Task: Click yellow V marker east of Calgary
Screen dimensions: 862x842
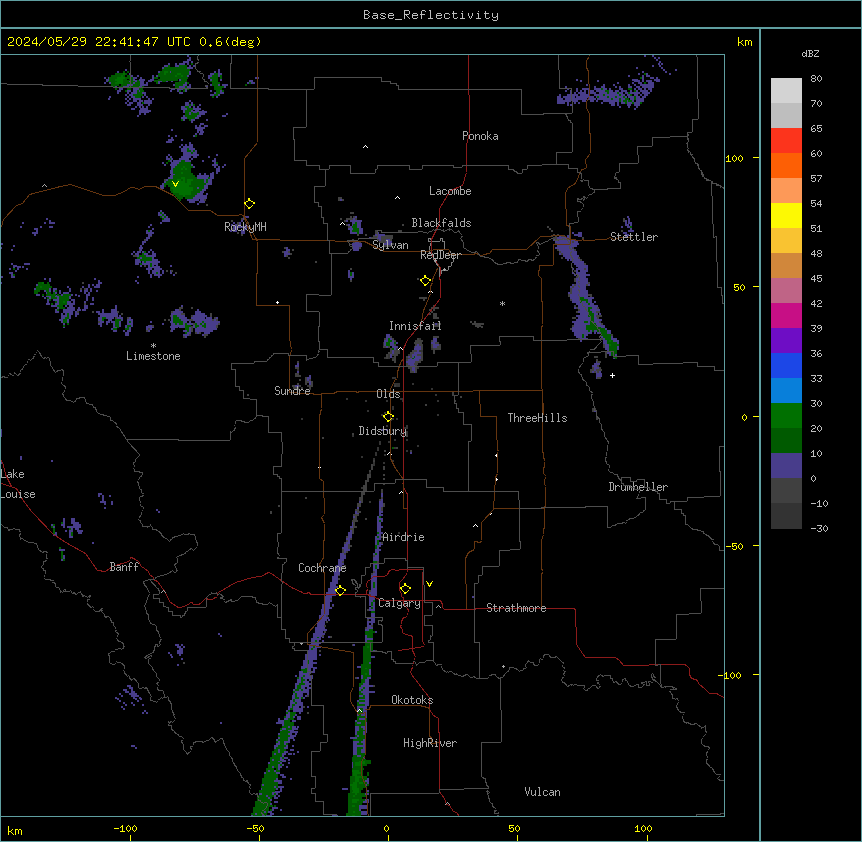Action: tap(429, 584)
